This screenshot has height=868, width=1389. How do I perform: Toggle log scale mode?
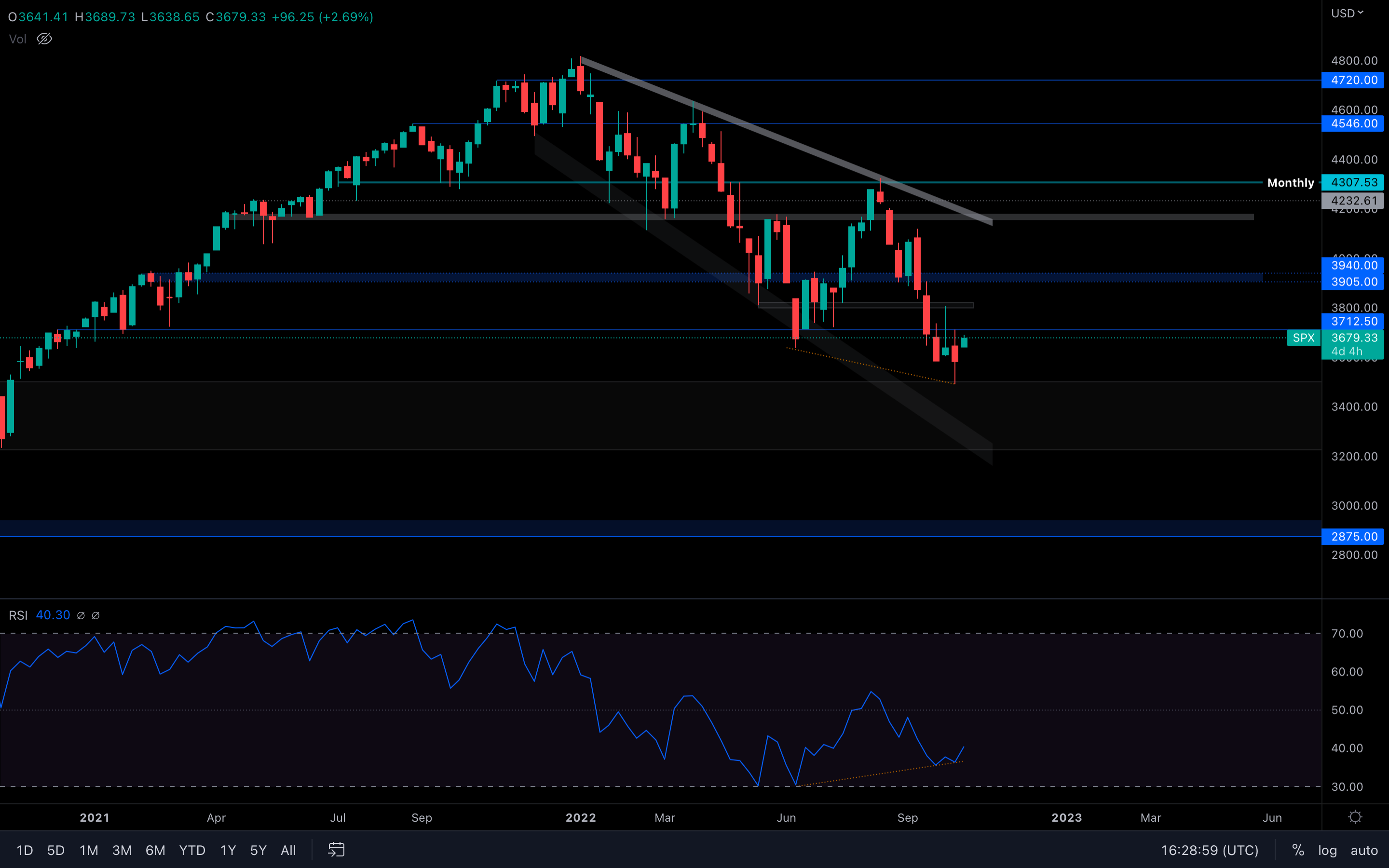(x=1327, y=850)
